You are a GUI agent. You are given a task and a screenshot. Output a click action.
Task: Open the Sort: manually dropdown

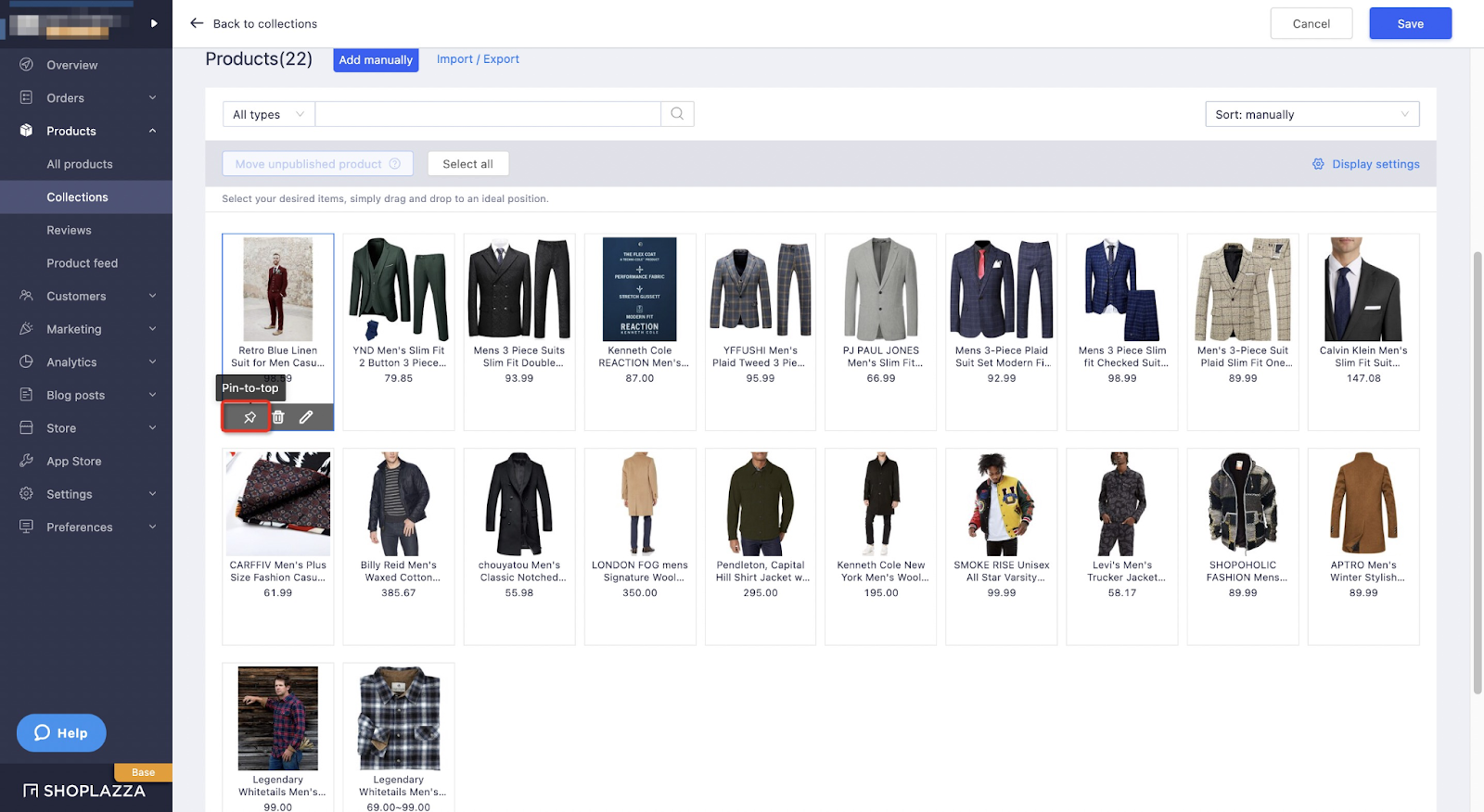coord(1311,114)
